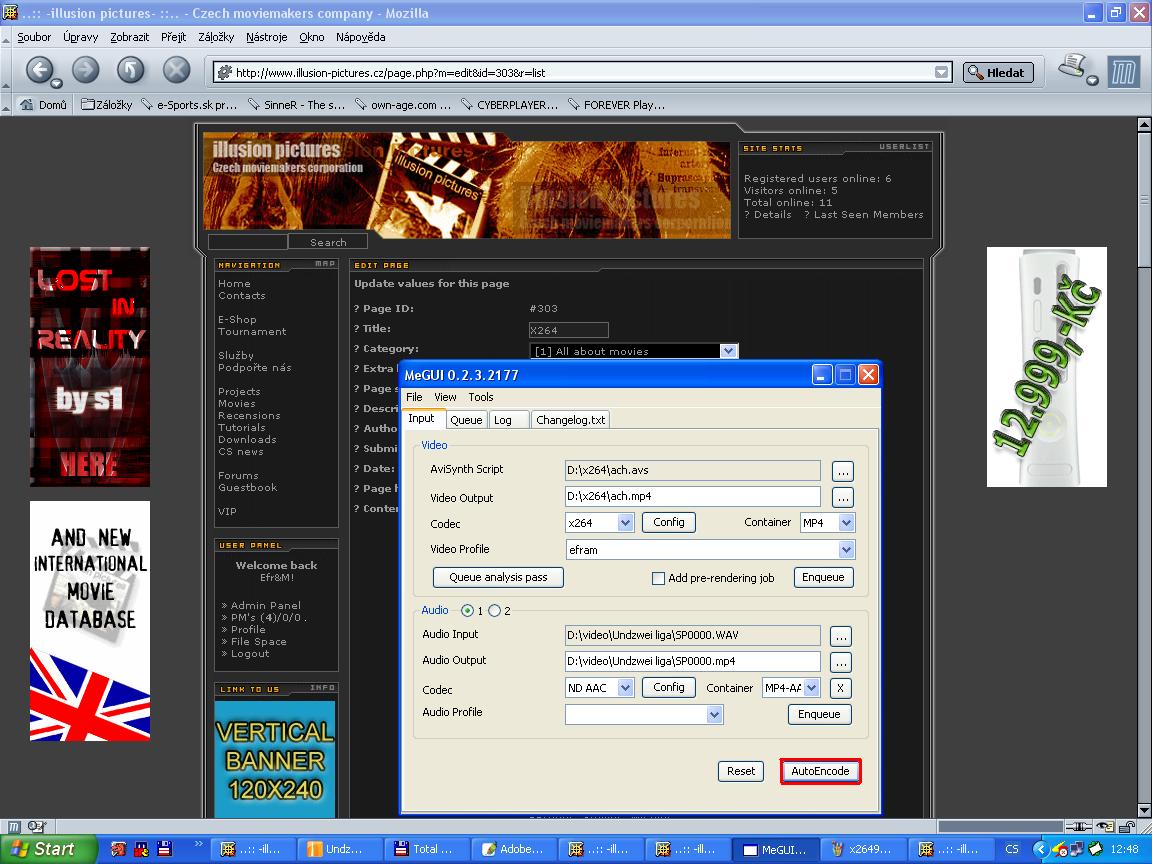Screen dimensions: 1152x864
Task: Select audio track 1 radio button
Action: (x=467, y=611)
